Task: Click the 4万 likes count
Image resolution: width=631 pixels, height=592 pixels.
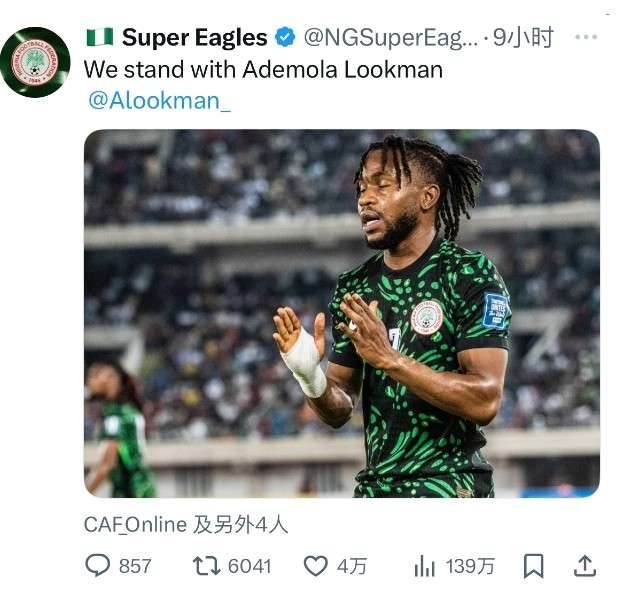Action: point(352,566)
